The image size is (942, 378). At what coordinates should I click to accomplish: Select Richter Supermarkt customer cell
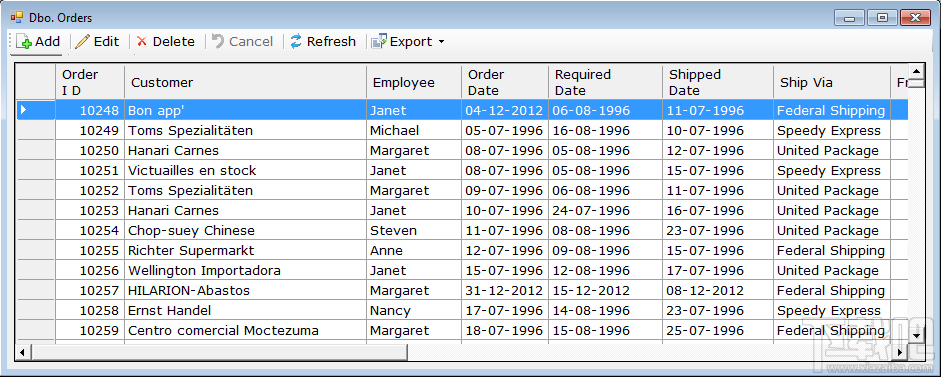tap(245, 251)
